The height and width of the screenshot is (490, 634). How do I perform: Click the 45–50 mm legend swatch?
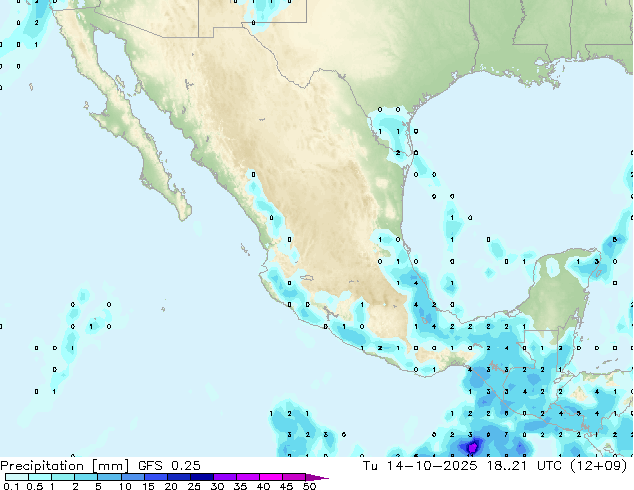(x=294, y=477)
